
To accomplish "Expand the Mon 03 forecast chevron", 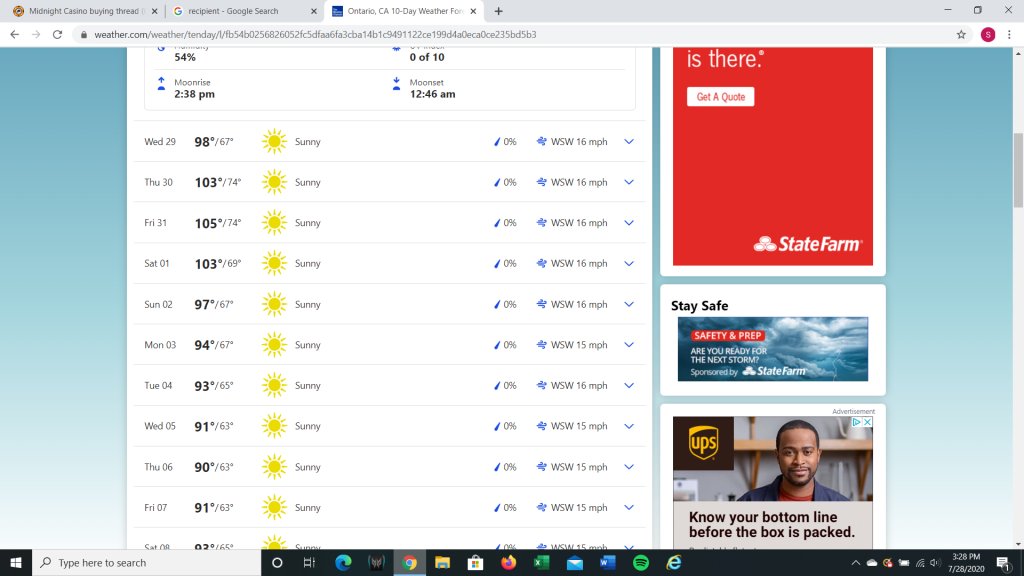I will coord(628,345).
